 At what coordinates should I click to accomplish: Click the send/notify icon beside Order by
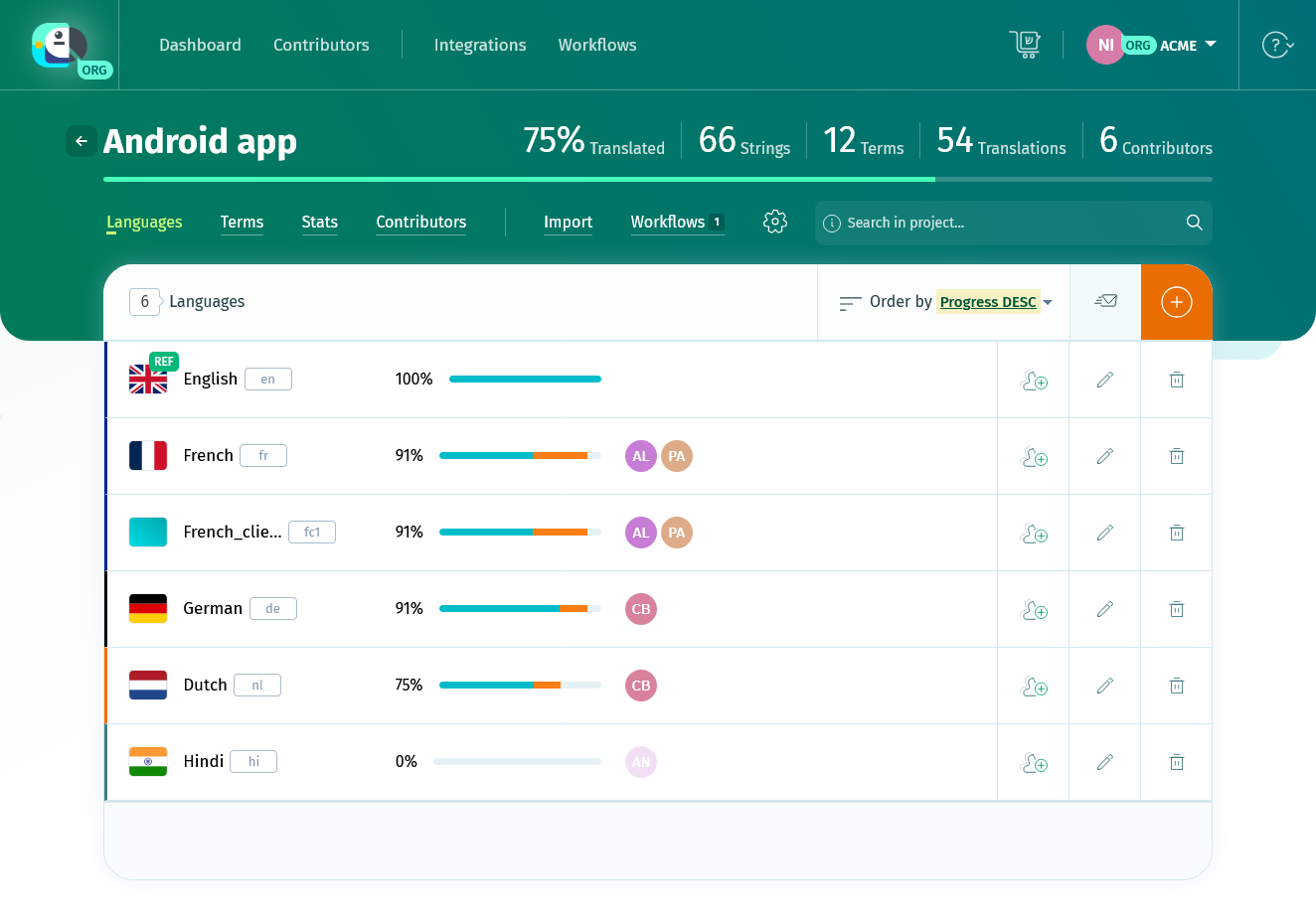click(x=1105, y=302)
